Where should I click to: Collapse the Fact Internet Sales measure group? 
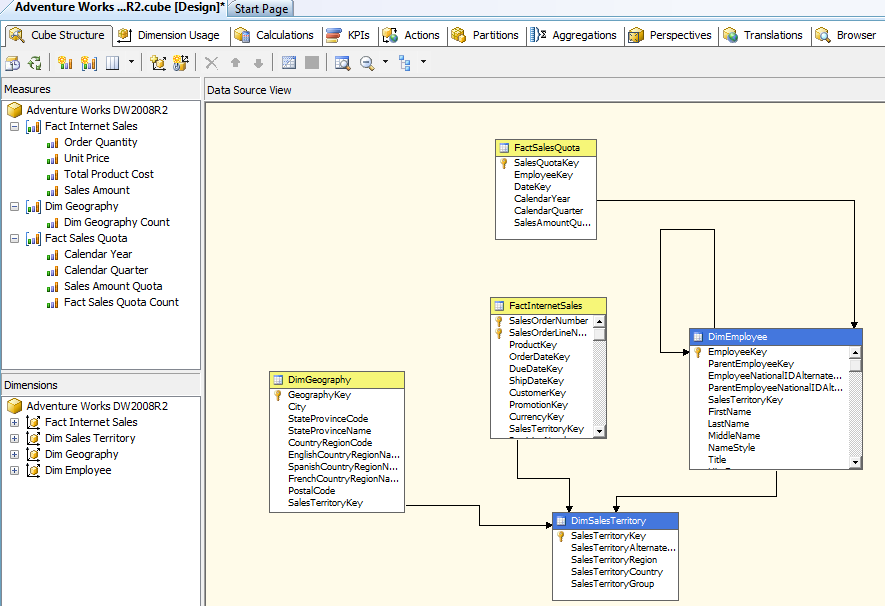(x=15, y=126)
